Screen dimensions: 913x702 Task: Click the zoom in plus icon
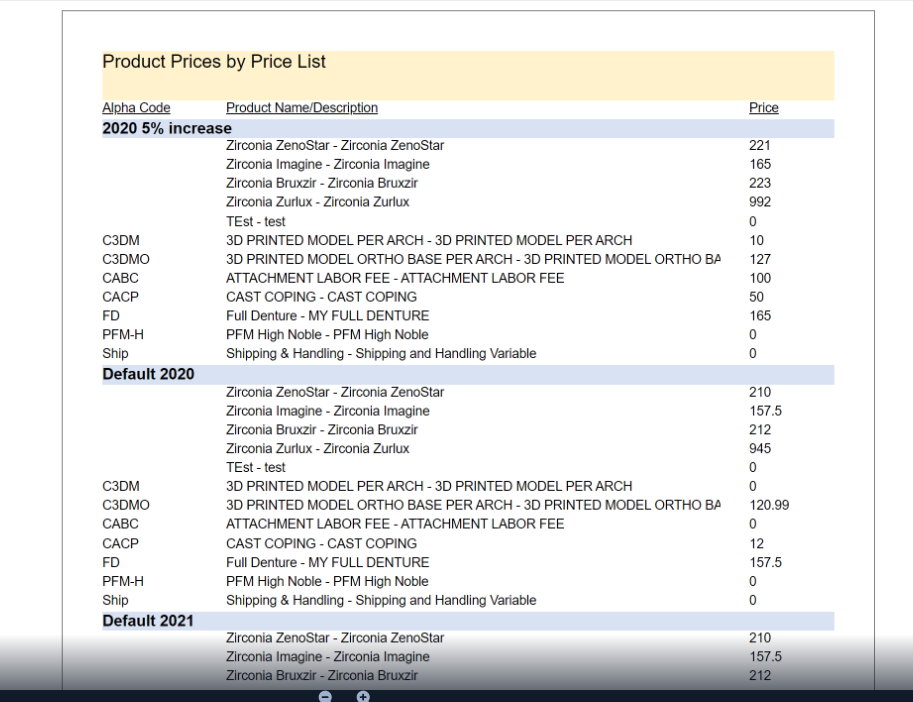[x=363, y=696]
